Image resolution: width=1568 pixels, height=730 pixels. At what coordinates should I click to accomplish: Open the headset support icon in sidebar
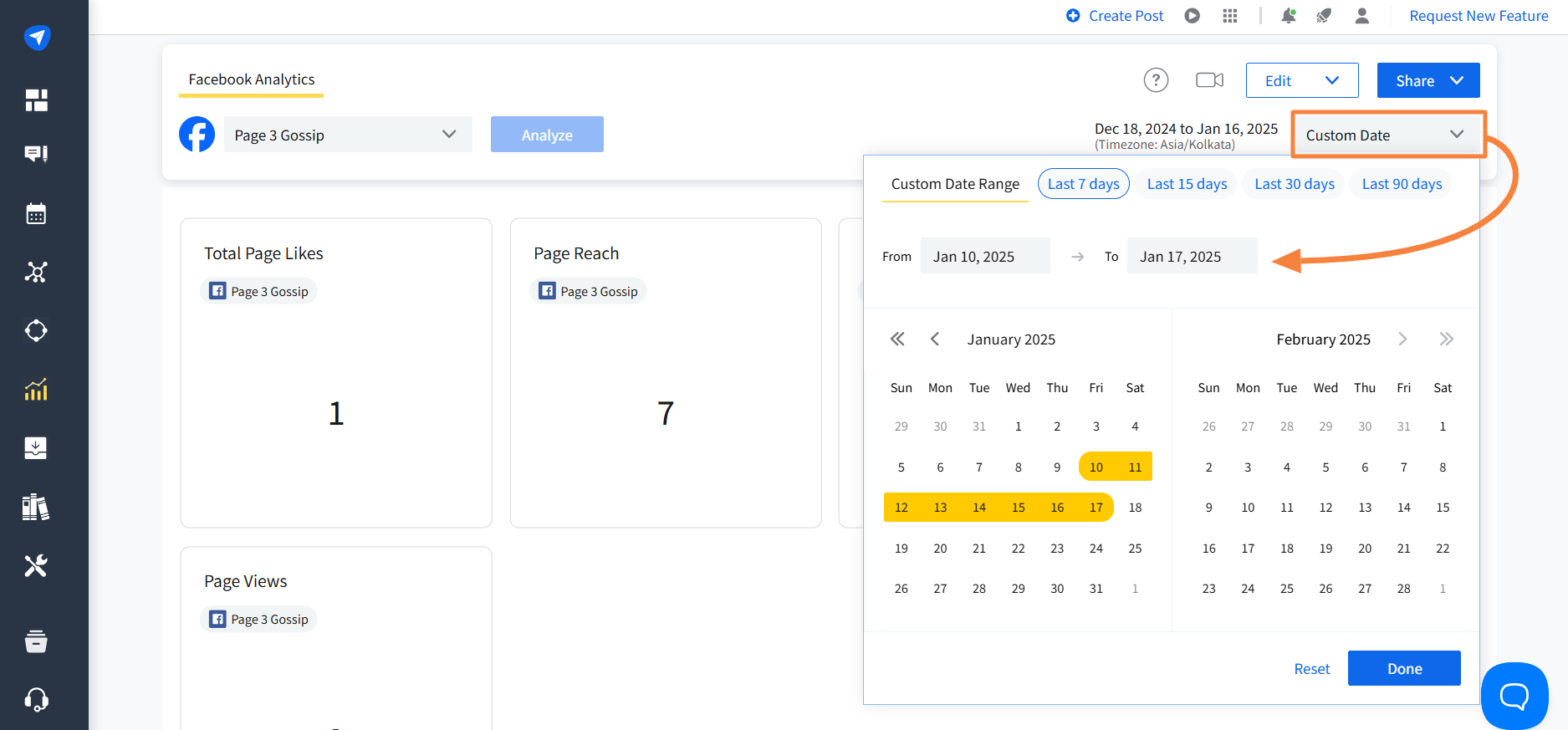pyautogui.click(x=36, y=699)
